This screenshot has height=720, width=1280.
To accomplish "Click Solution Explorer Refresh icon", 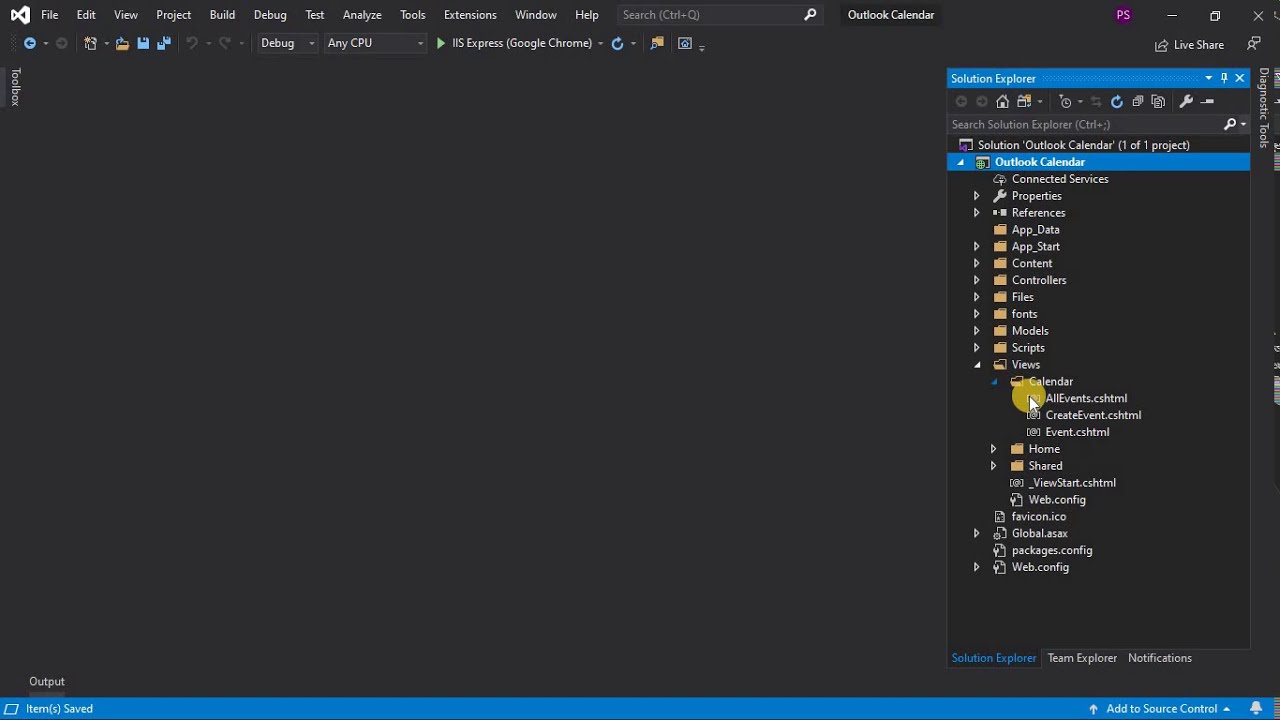I will pyautogui.click(x=1117, y=101).
